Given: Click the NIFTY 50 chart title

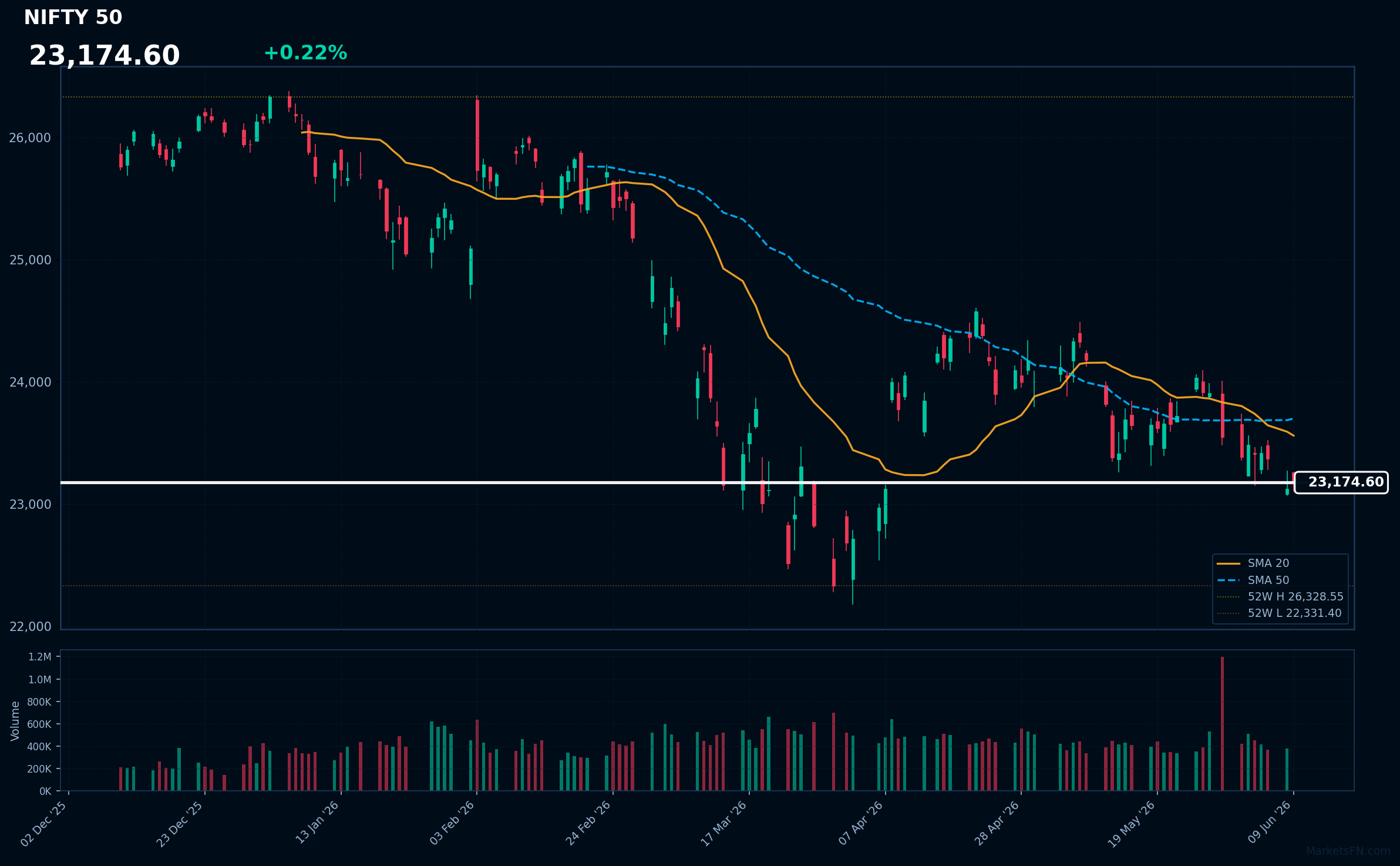Looking at the screenshot, I should (x=73, y=18).
